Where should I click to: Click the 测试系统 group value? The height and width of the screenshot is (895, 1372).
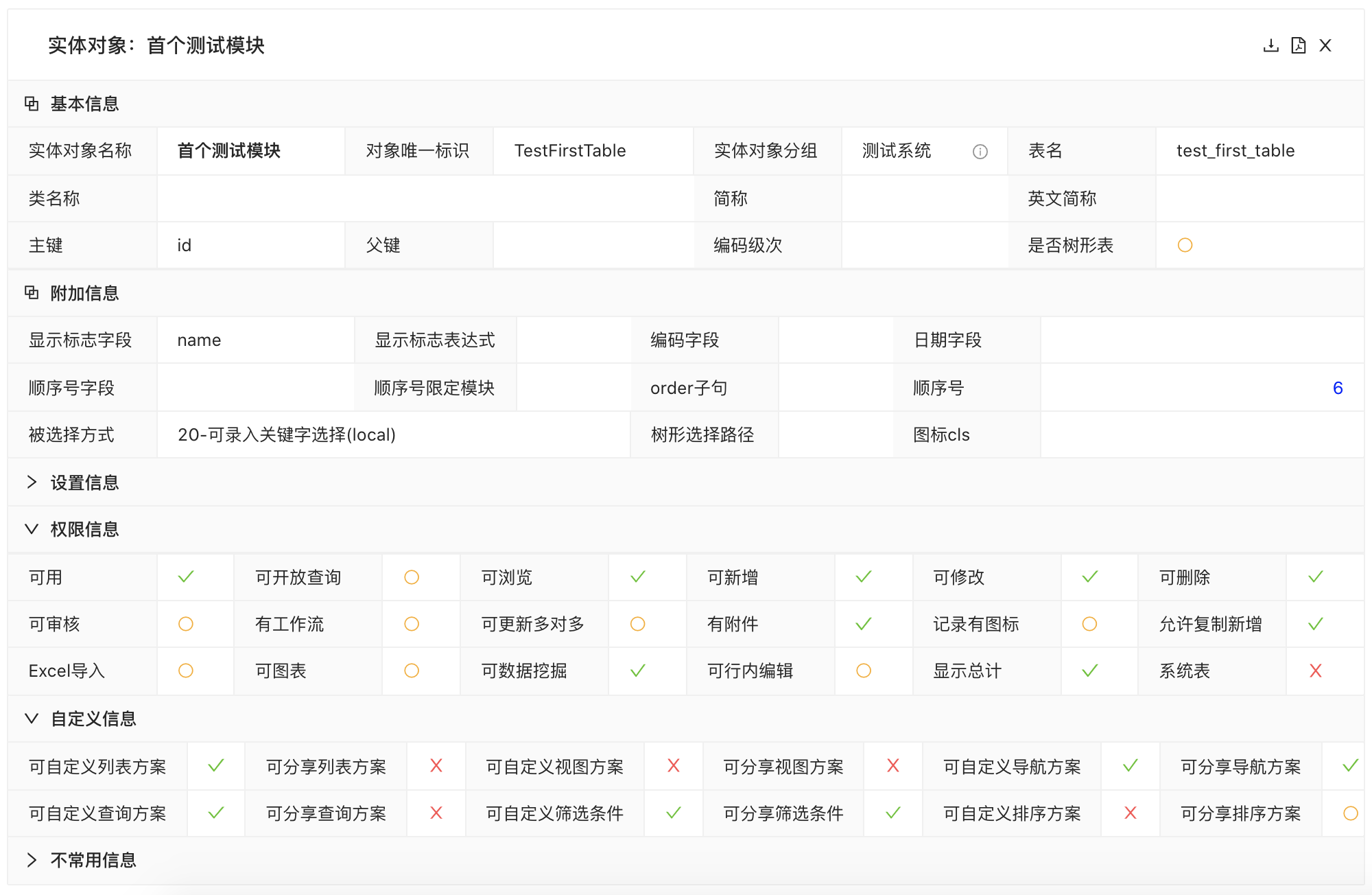click(x=896, y=151)
